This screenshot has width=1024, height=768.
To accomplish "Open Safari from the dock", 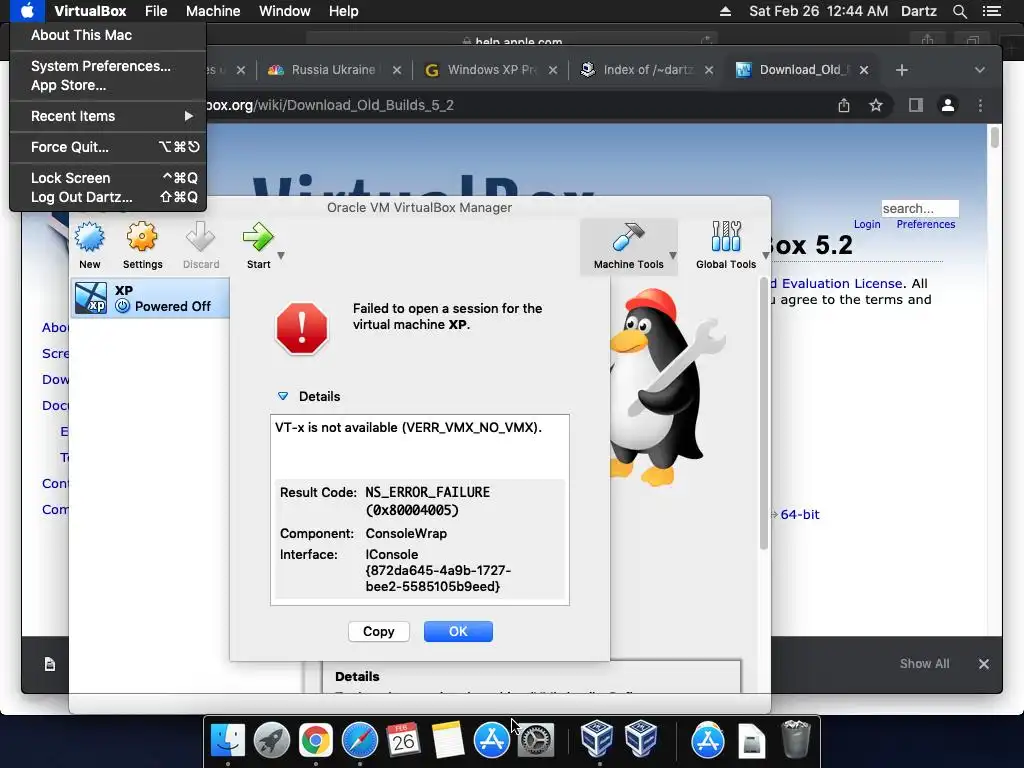I will (360, 740).
